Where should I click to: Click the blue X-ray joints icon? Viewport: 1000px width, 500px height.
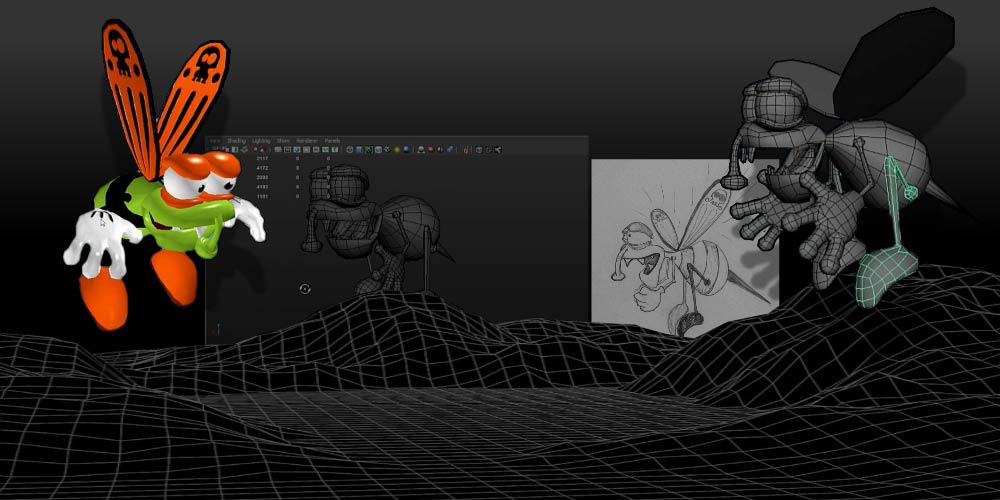pyautogui.click(x=450, y=150)
